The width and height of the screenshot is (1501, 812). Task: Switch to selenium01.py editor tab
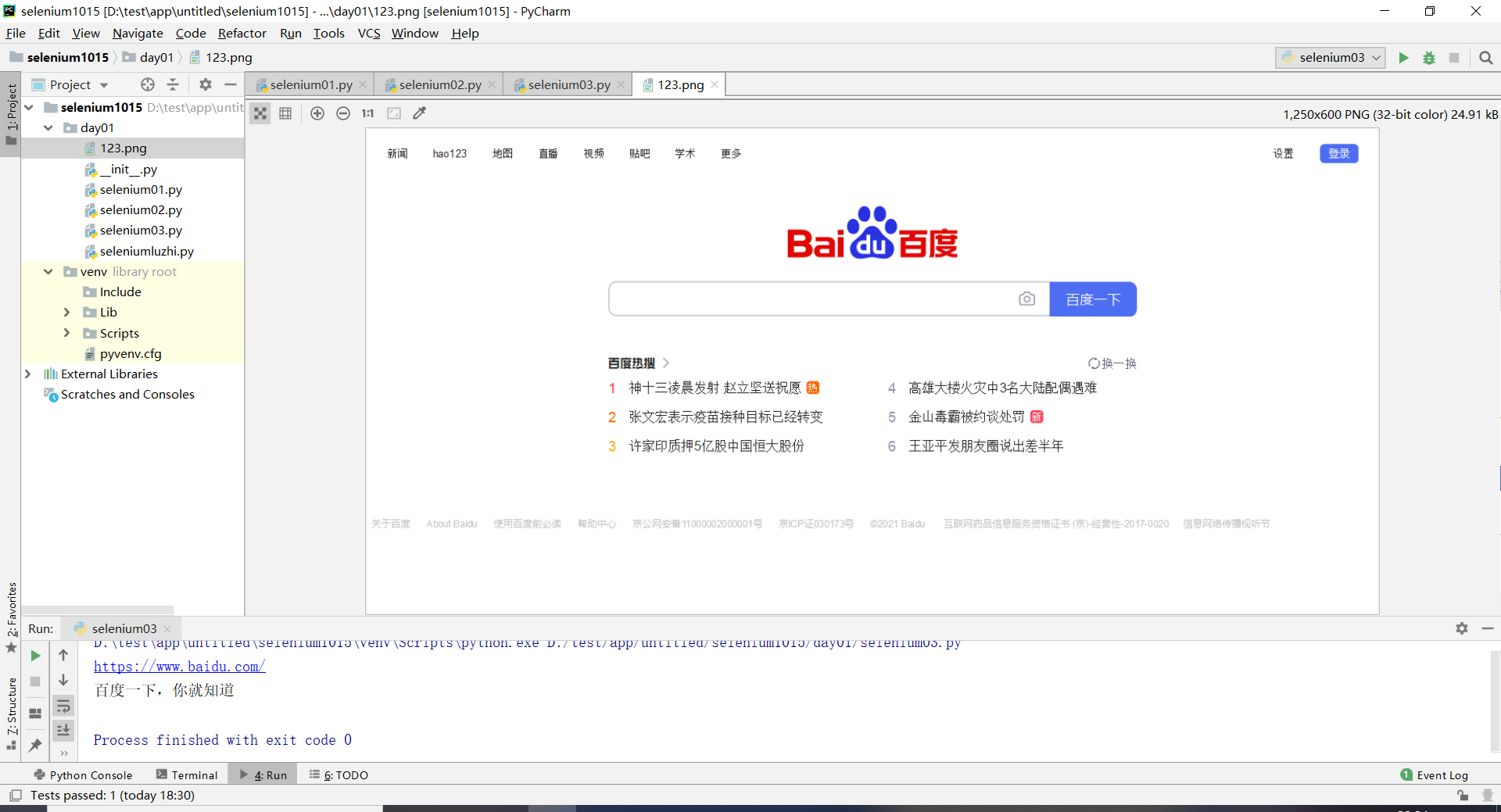click(x=310, y=84)
